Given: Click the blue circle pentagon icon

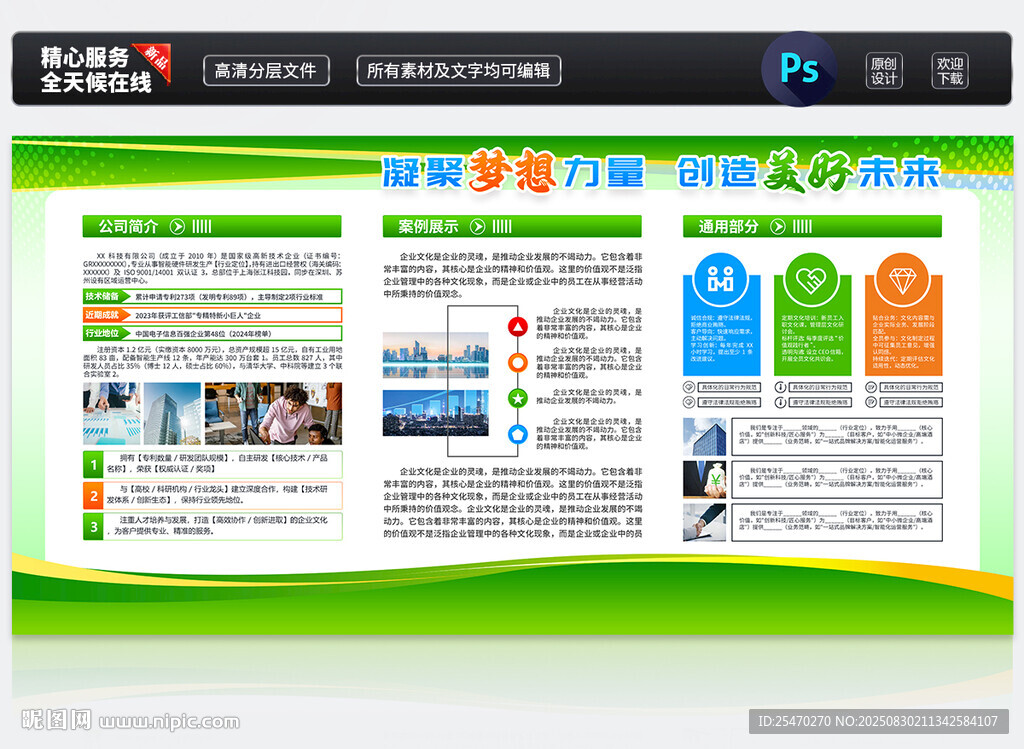Looking at the screenshot, I should [518, 434].
